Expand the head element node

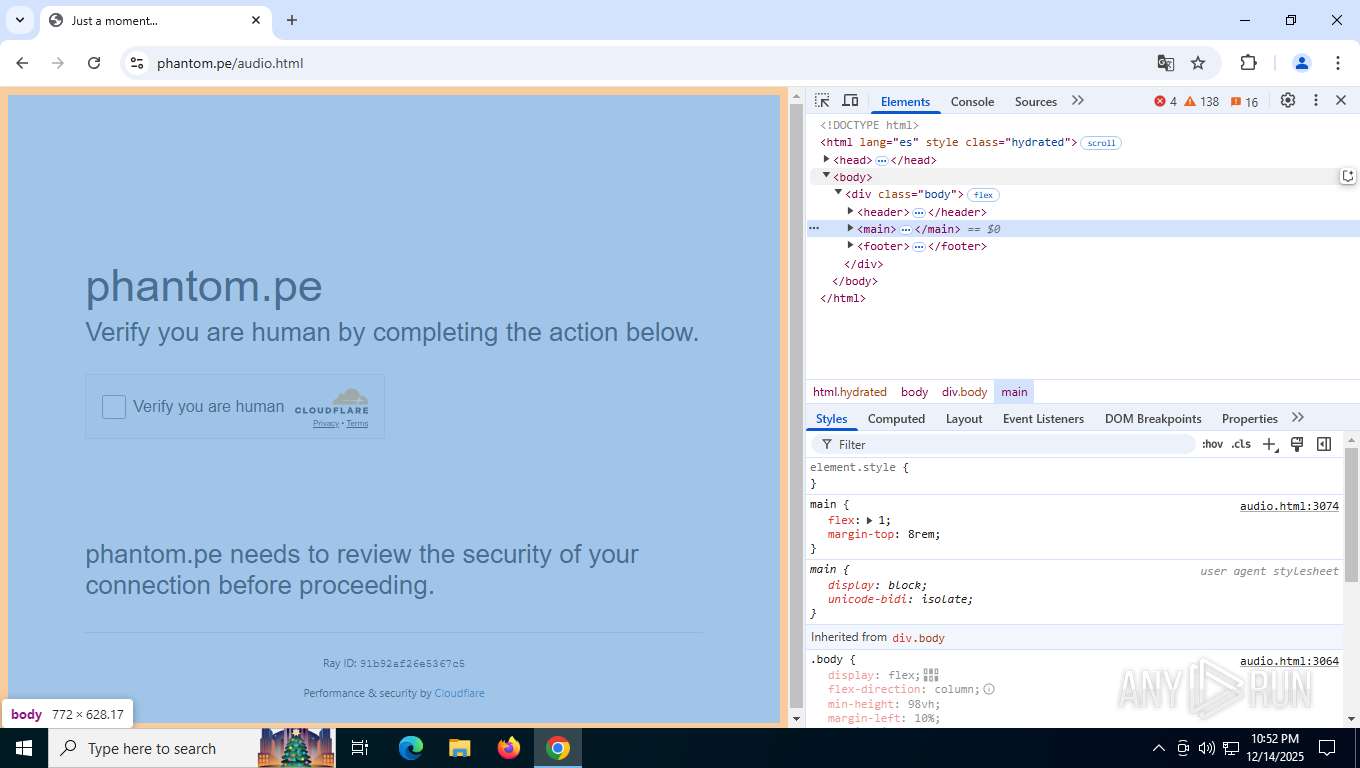[x=827, y=159]
